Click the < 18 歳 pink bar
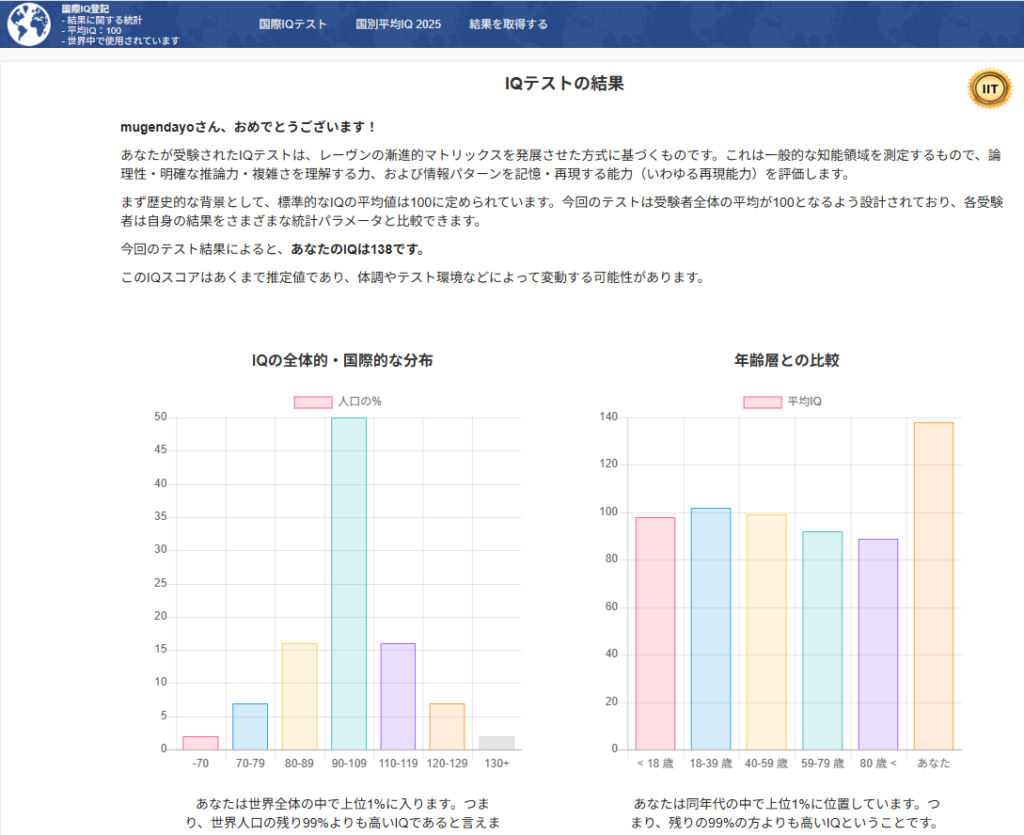Screen dimensions: 1024x835 (655, 633)
